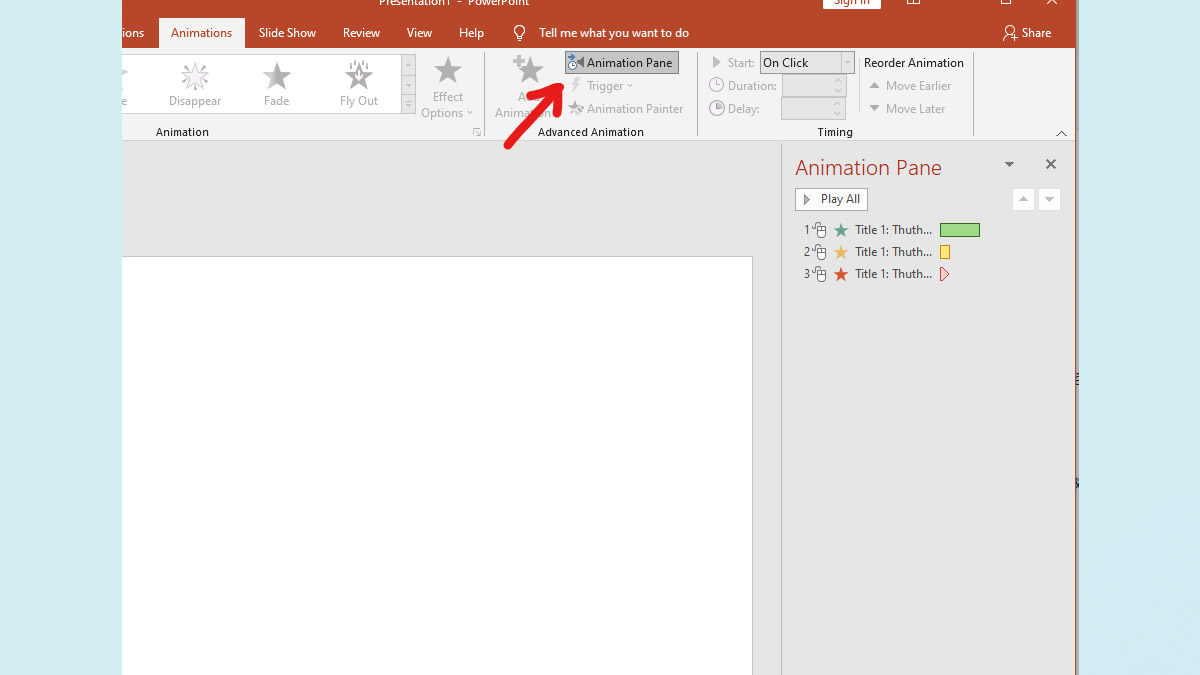This screenshot has width=1200, height=675.
Task: Select the Animation Painter tool
Action: pos(627,108)
